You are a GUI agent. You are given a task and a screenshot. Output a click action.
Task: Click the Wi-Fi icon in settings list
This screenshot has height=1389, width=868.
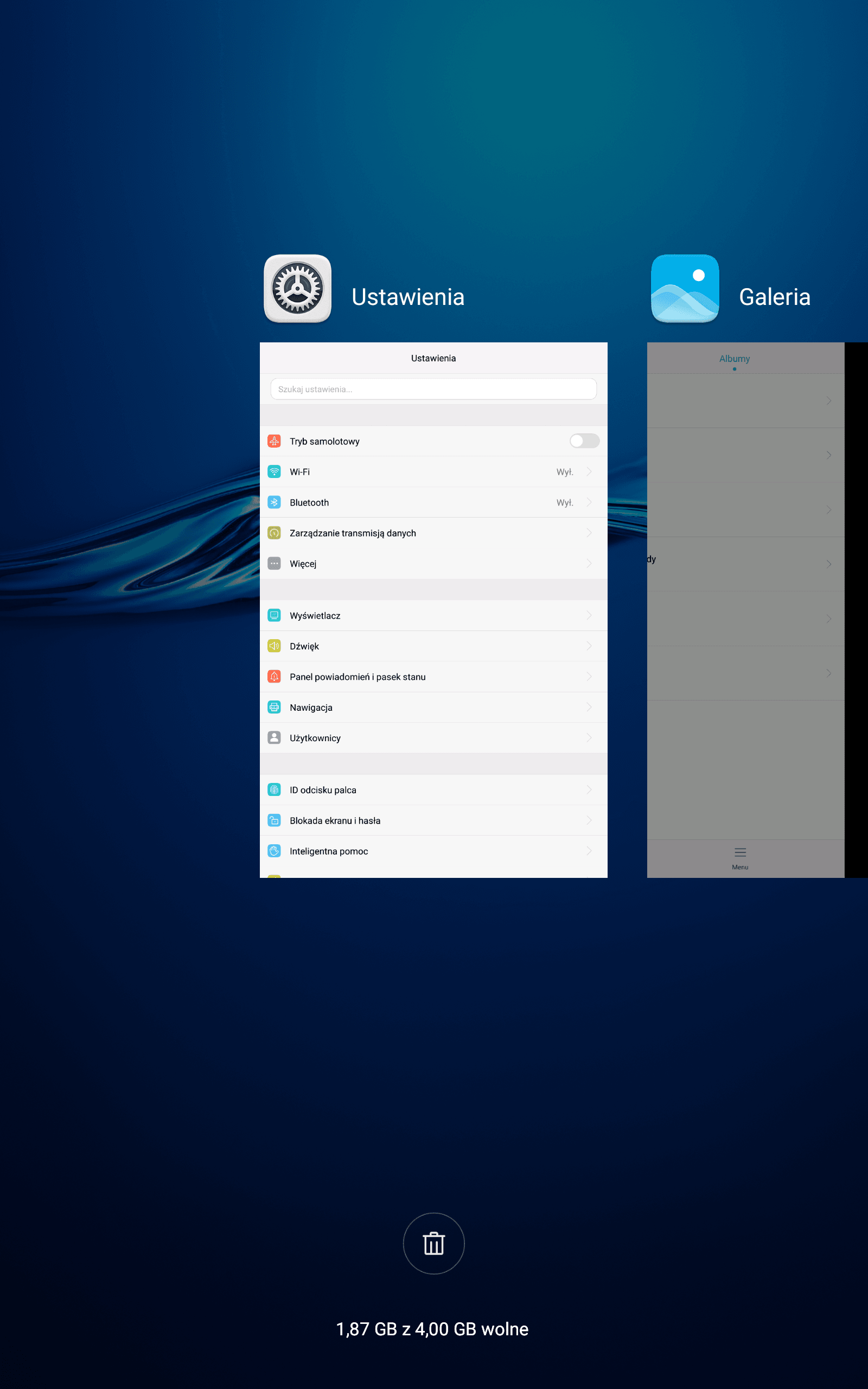point(275,472)
